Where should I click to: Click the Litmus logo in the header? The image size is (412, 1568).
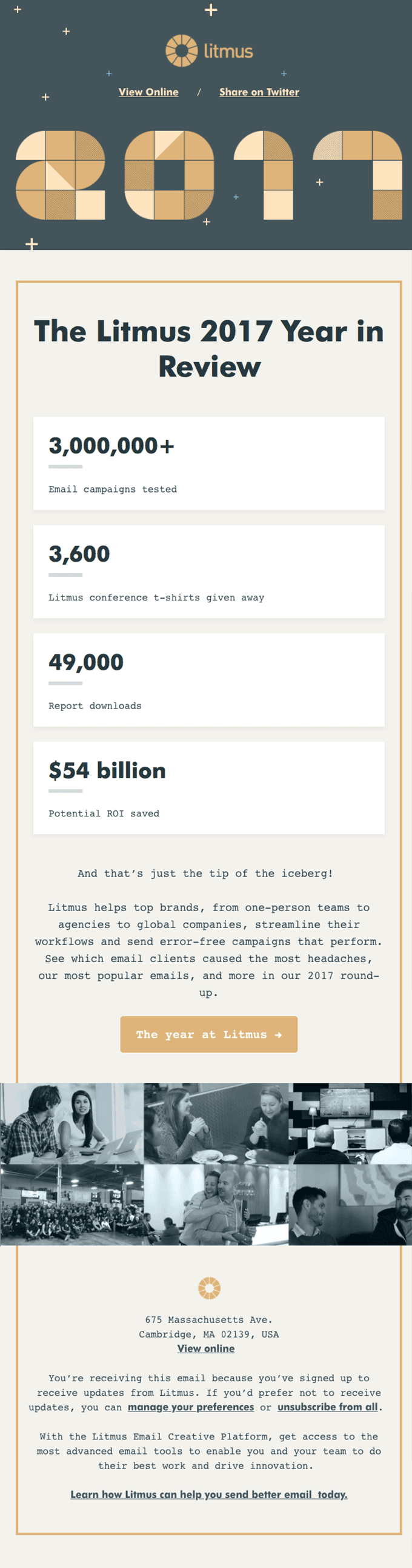coord(209,50)
